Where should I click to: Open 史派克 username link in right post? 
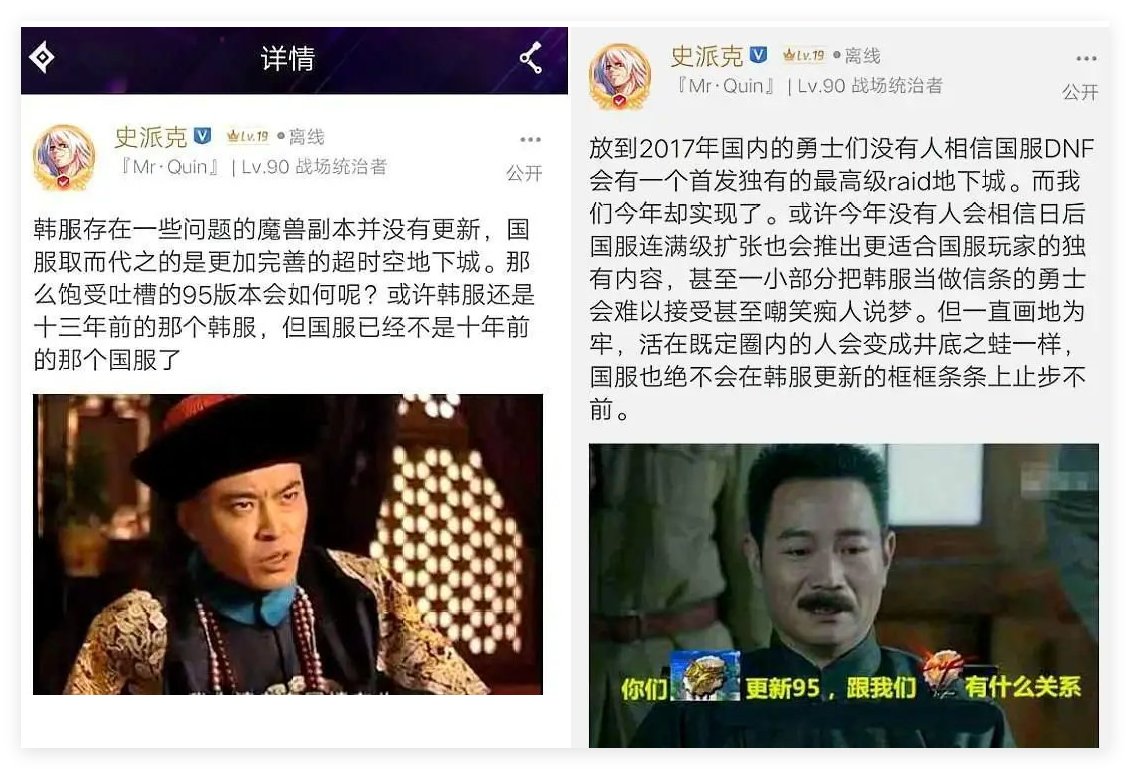click(707, 55)
